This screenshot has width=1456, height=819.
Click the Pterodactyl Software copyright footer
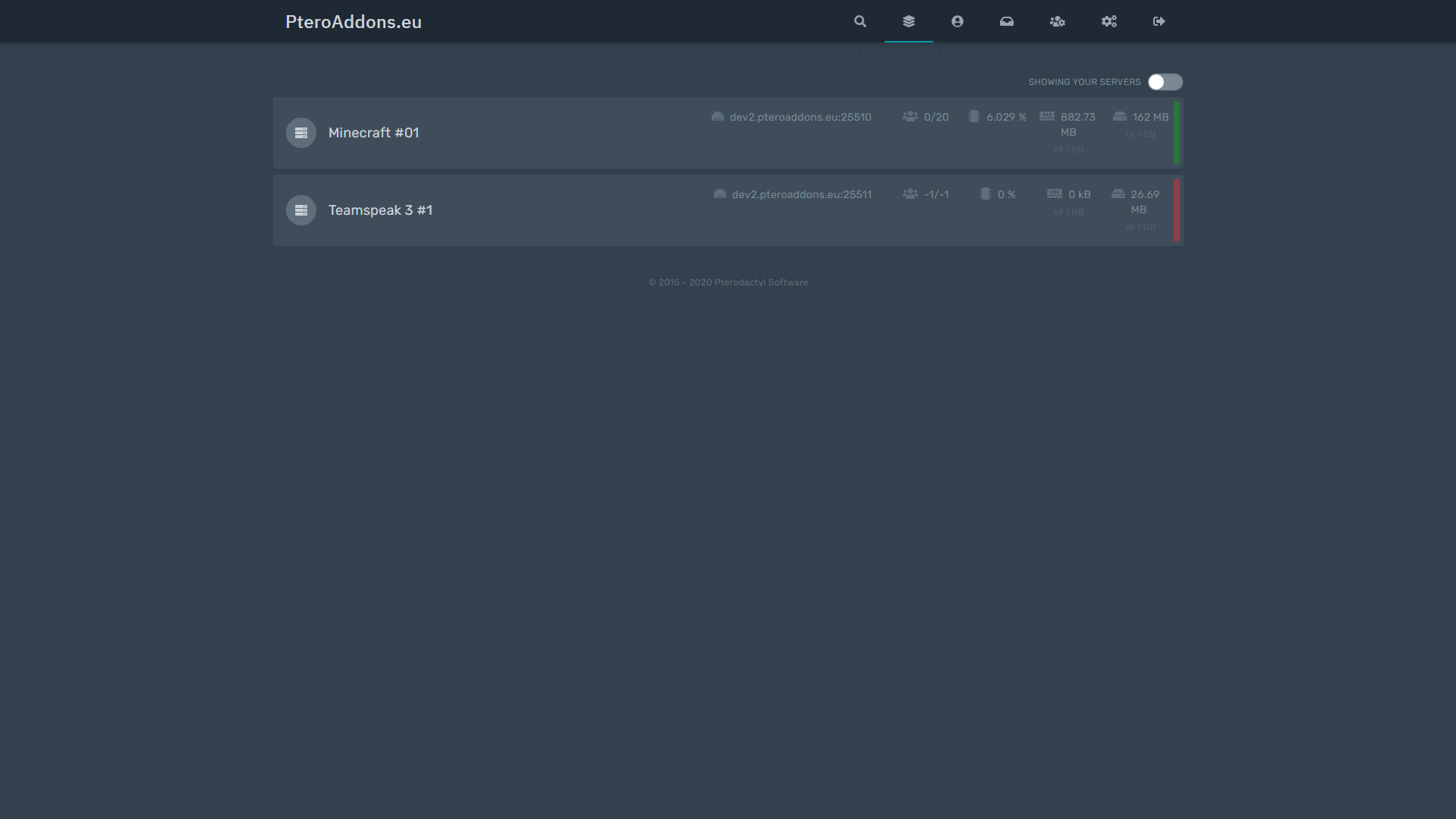(728, 282)
